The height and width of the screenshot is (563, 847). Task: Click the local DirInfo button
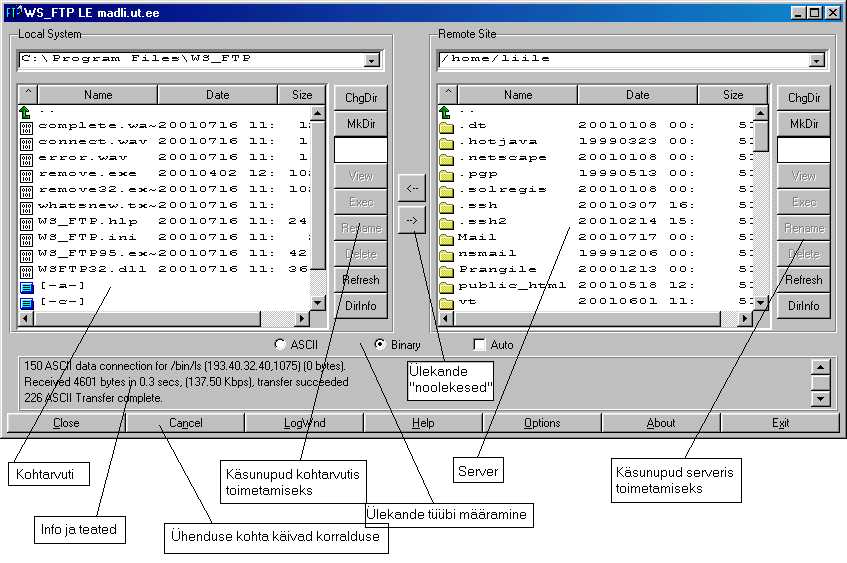[x=361, y=306]
